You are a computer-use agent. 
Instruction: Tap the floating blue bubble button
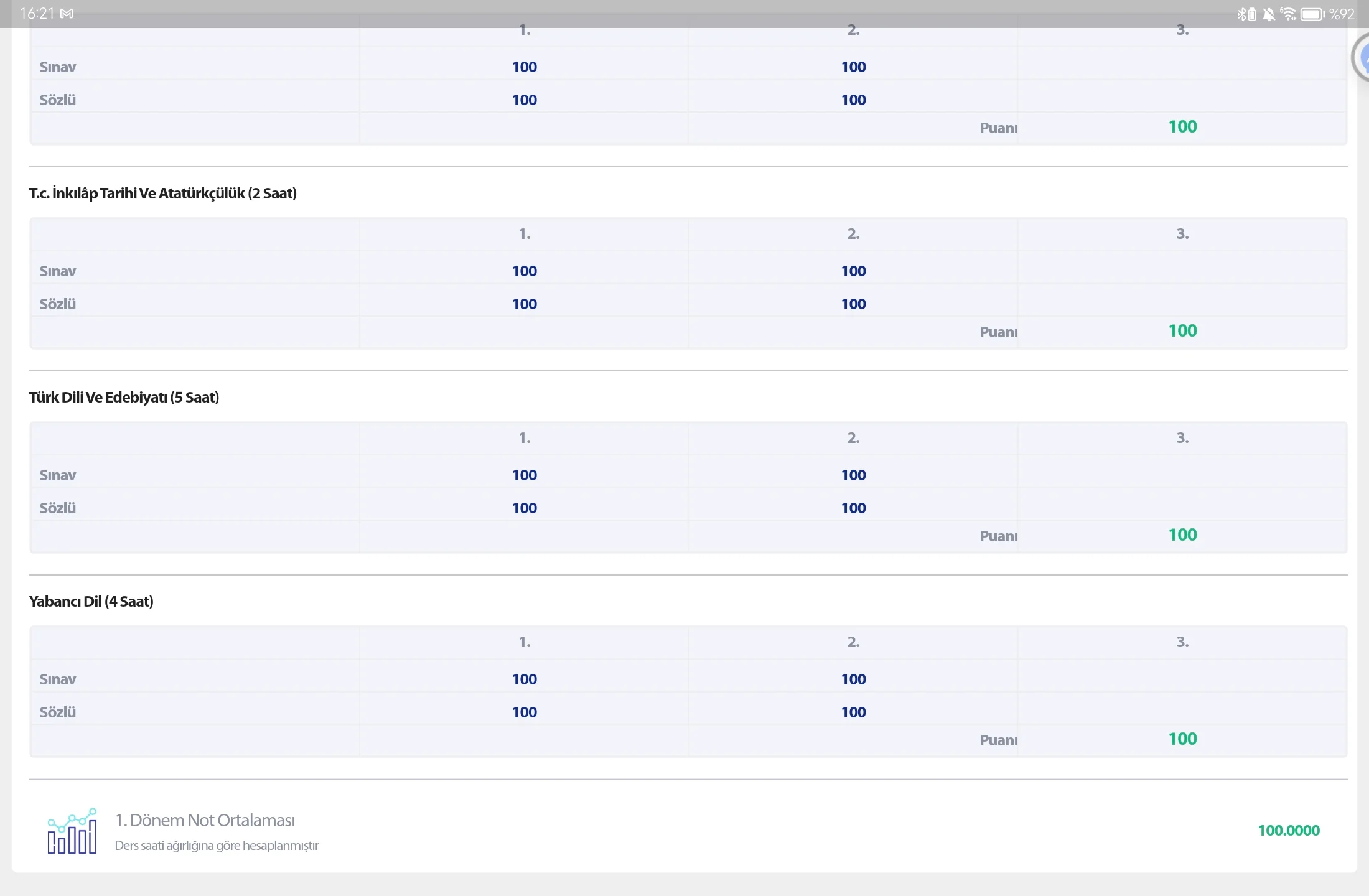click(x=1363, y=58)
